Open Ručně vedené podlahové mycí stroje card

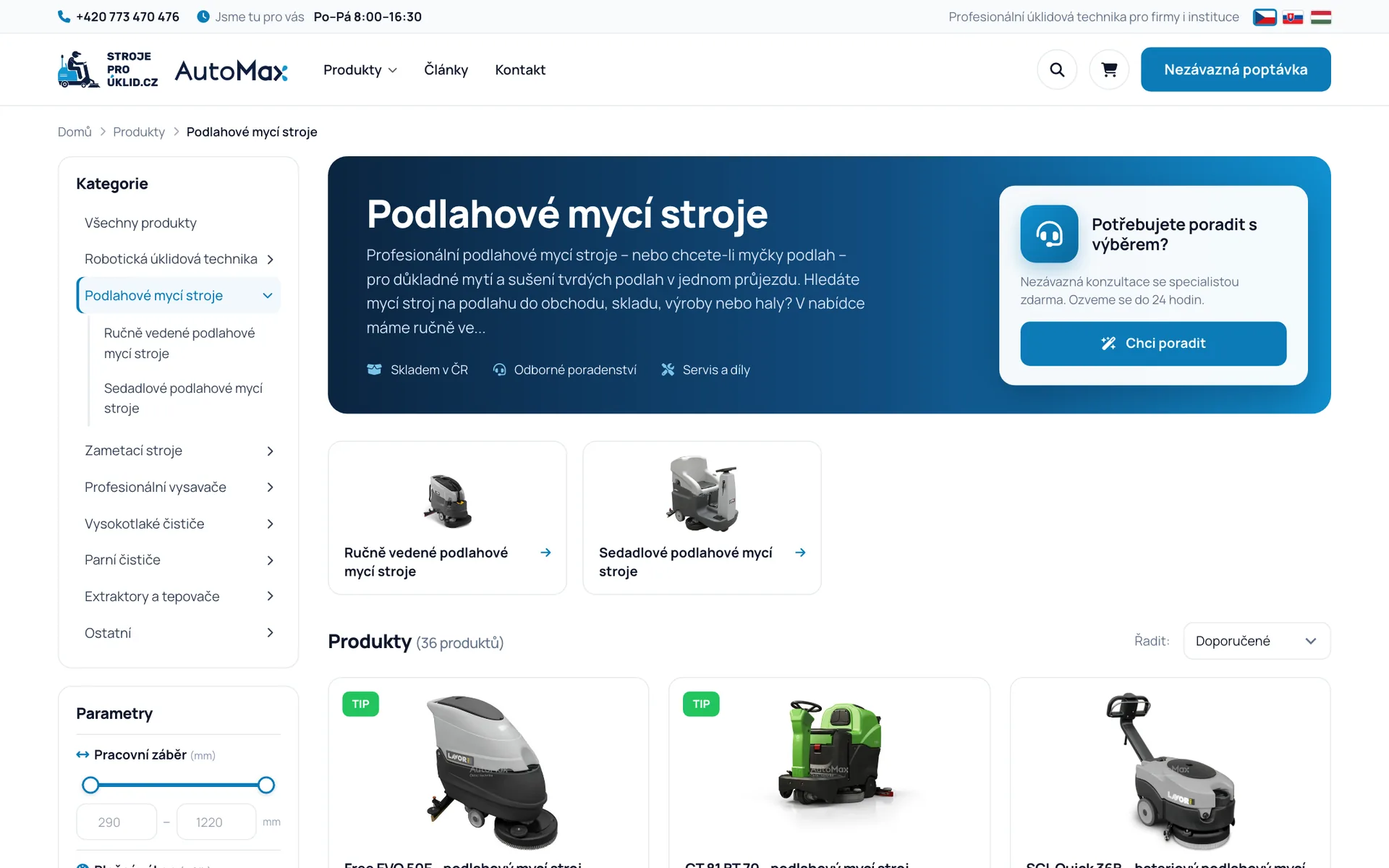[x=447, y=518]
